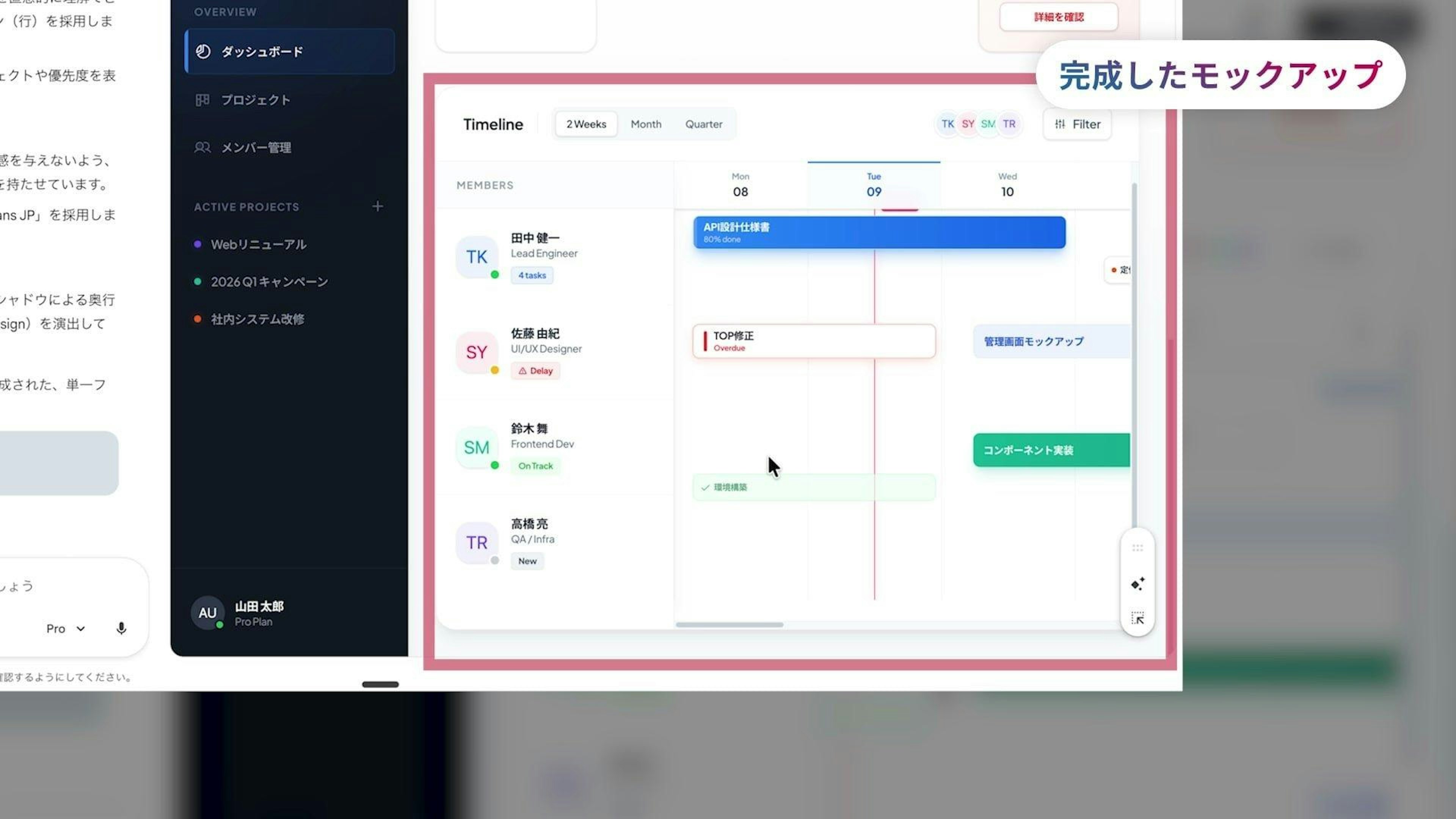
Task: Click the 詳細を確認 button
Action: [x=1059, y=17]
